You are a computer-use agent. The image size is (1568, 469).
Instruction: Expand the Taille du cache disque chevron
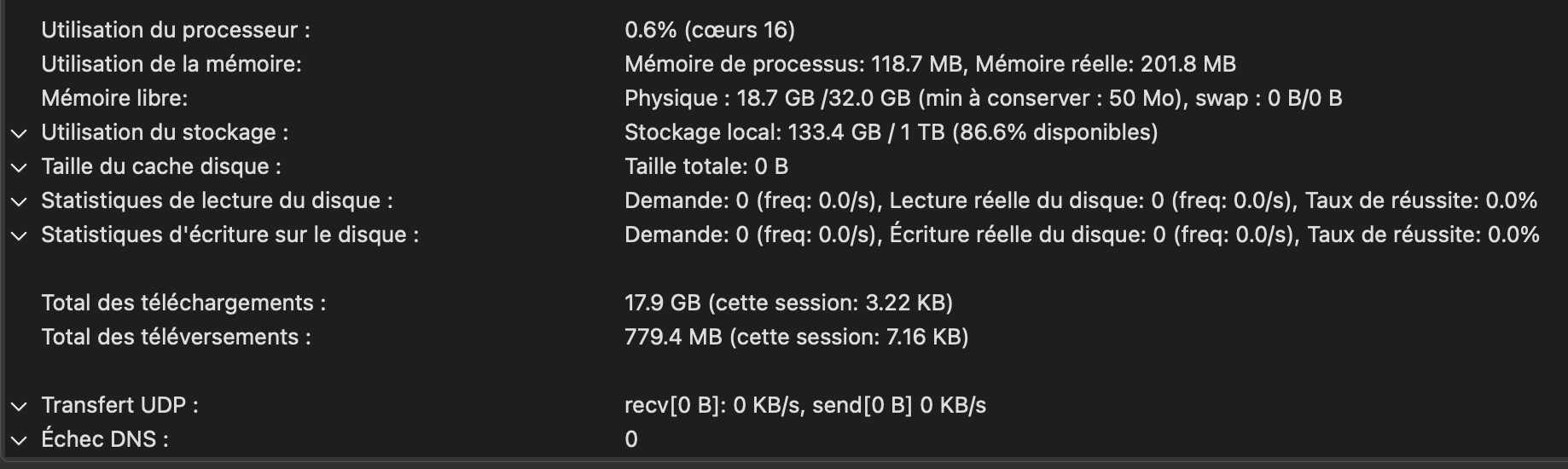click(19, 168)
